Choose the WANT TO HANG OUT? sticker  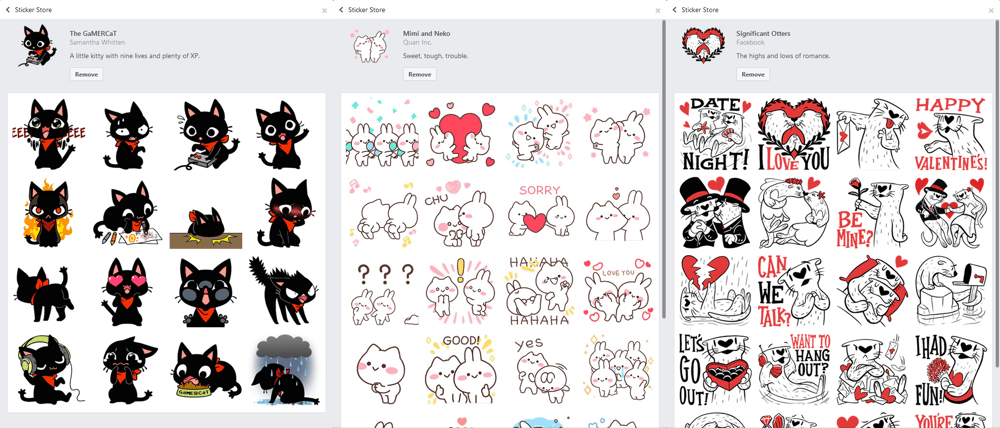[793, 370]
